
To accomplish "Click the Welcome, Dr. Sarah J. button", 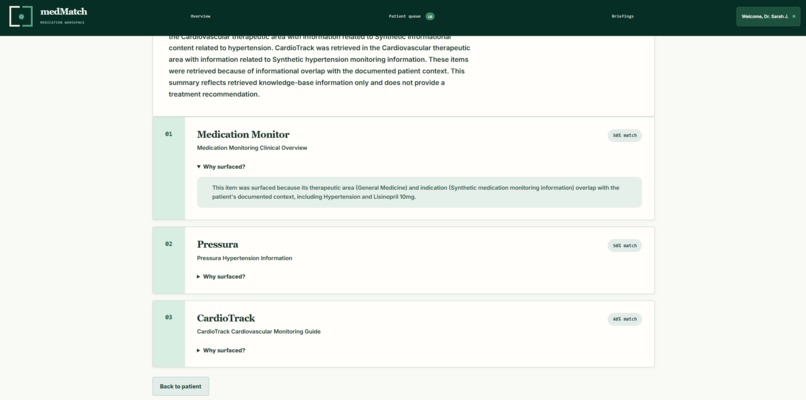I will 768,16.
